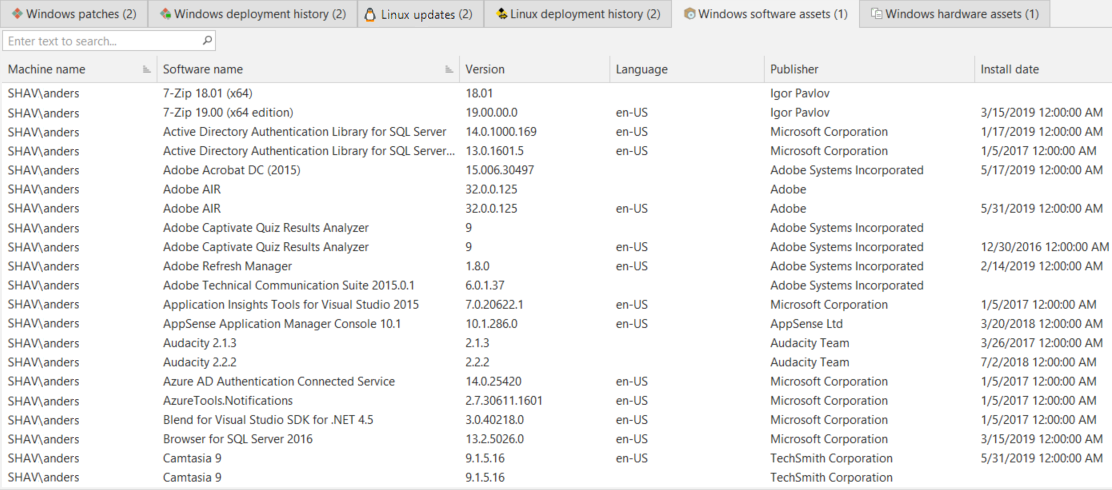Click version 14.0.25420 cell
The height and width of the screenshot is (490, 1112).
click(494, 381)
